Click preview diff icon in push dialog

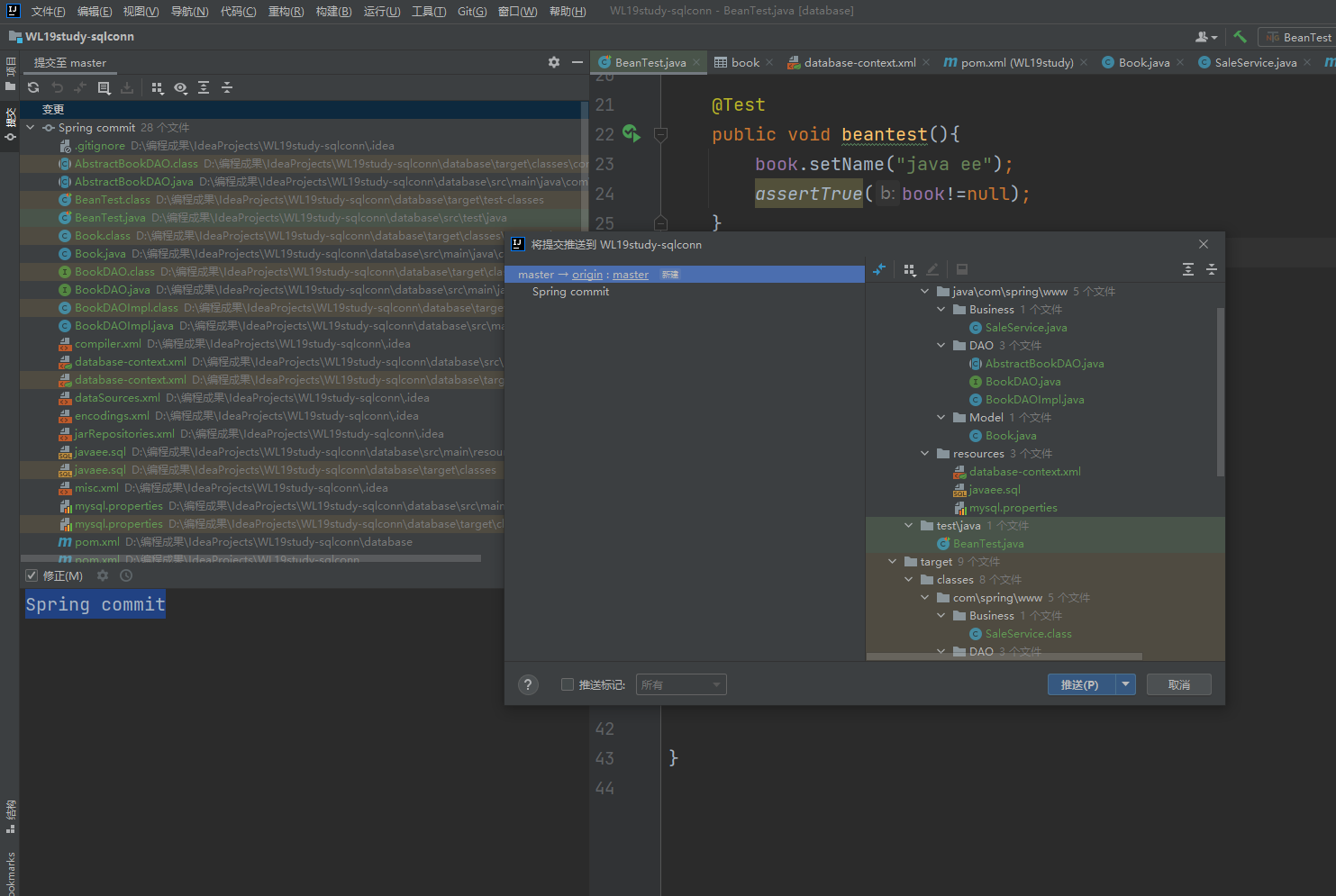point(962,269)
